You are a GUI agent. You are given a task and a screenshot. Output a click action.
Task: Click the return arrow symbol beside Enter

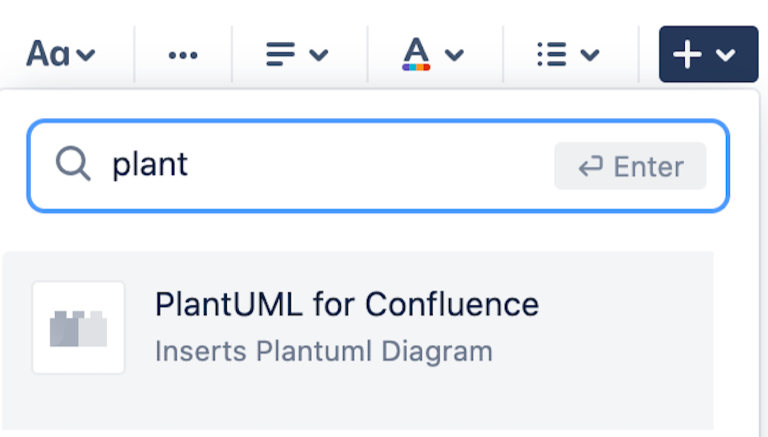tap(590, 166)
